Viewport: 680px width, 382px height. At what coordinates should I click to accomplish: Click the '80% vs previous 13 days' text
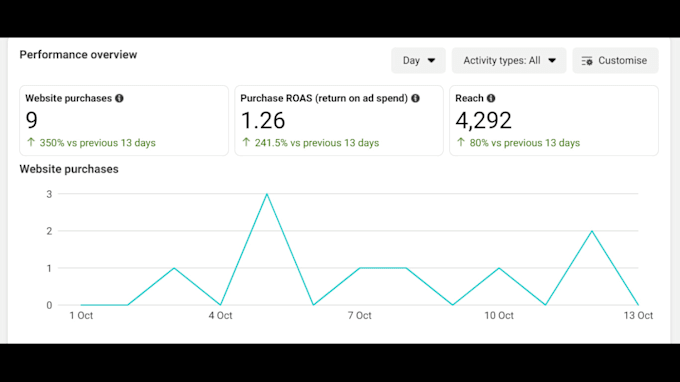point(524,143)
